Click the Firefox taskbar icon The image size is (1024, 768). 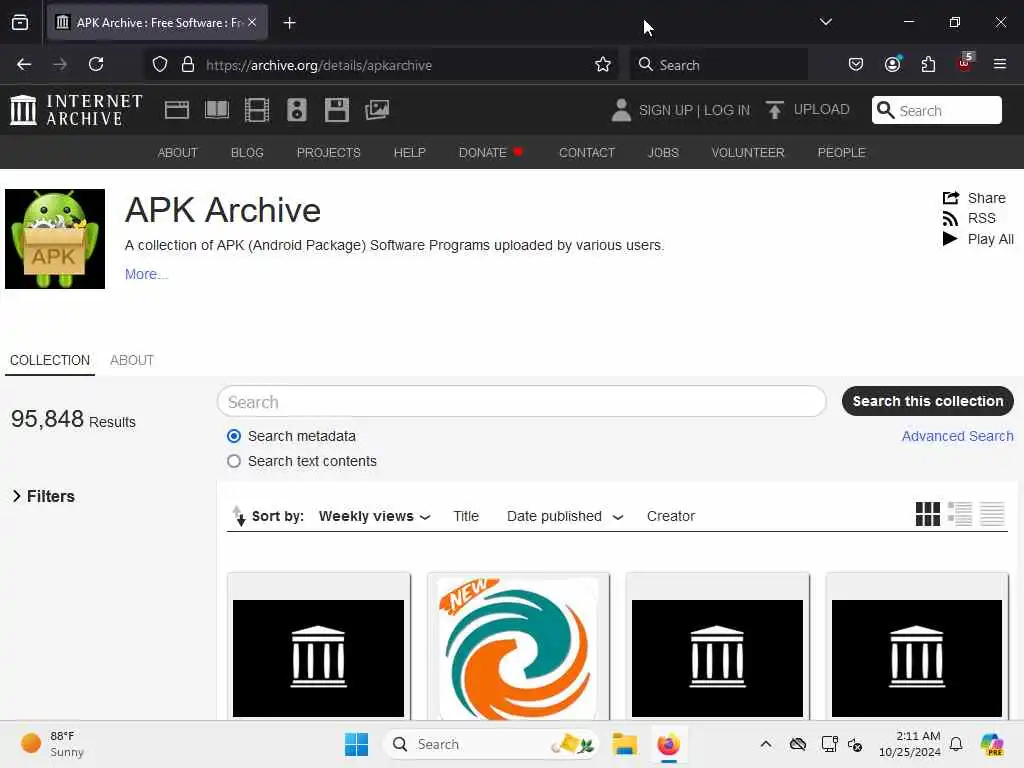click(668, 744)
